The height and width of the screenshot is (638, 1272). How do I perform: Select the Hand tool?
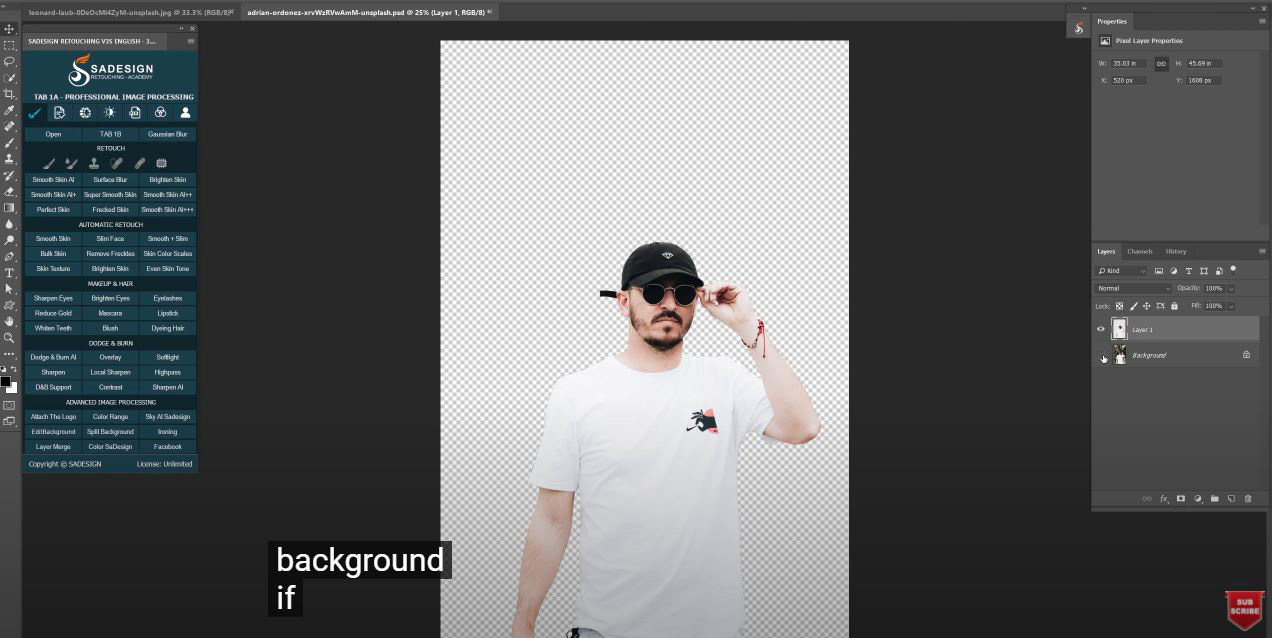[x=9, y=321]
